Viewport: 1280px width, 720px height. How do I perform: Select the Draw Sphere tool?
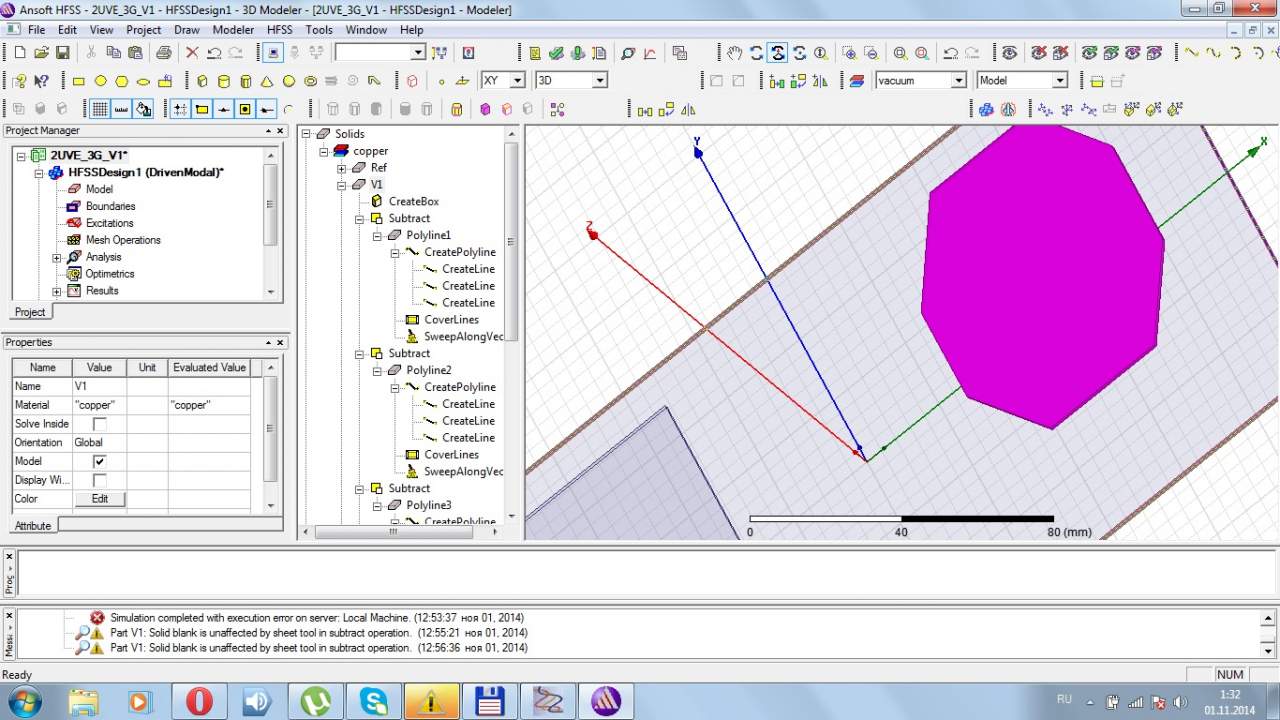tap(289, 81)
